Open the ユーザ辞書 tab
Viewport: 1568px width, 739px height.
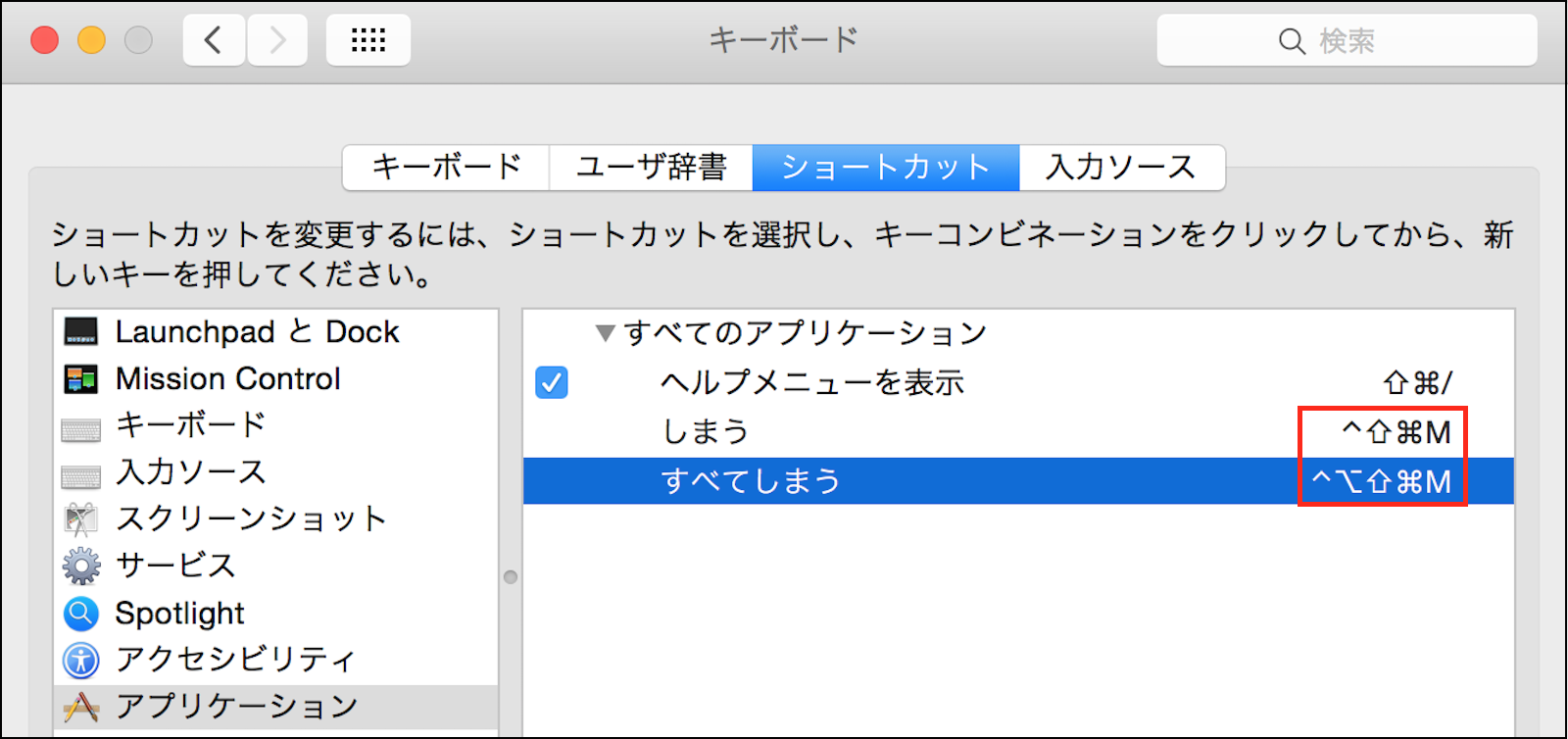point(652,168)
